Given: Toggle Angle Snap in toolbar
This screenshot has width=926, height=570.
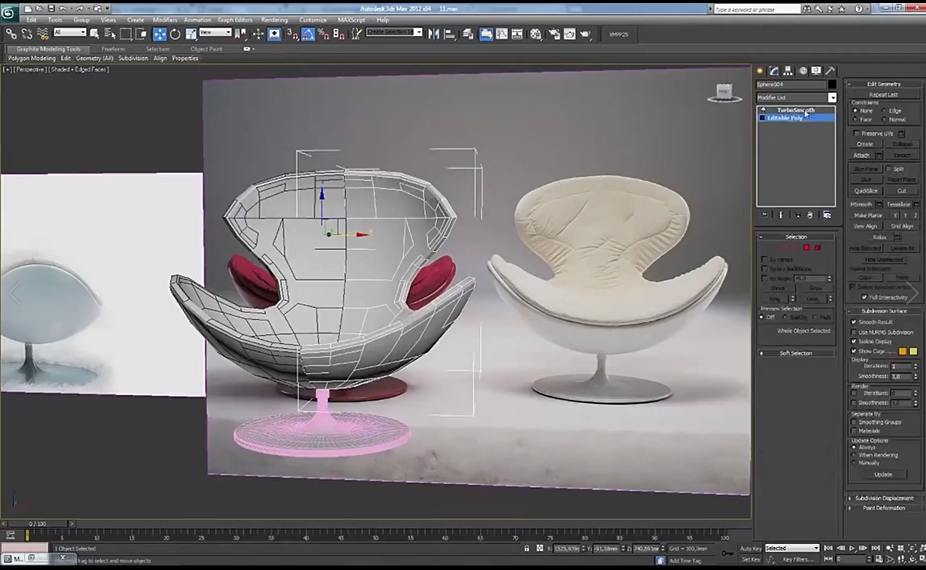Looking at the screenshot, I should coord(308,34).
